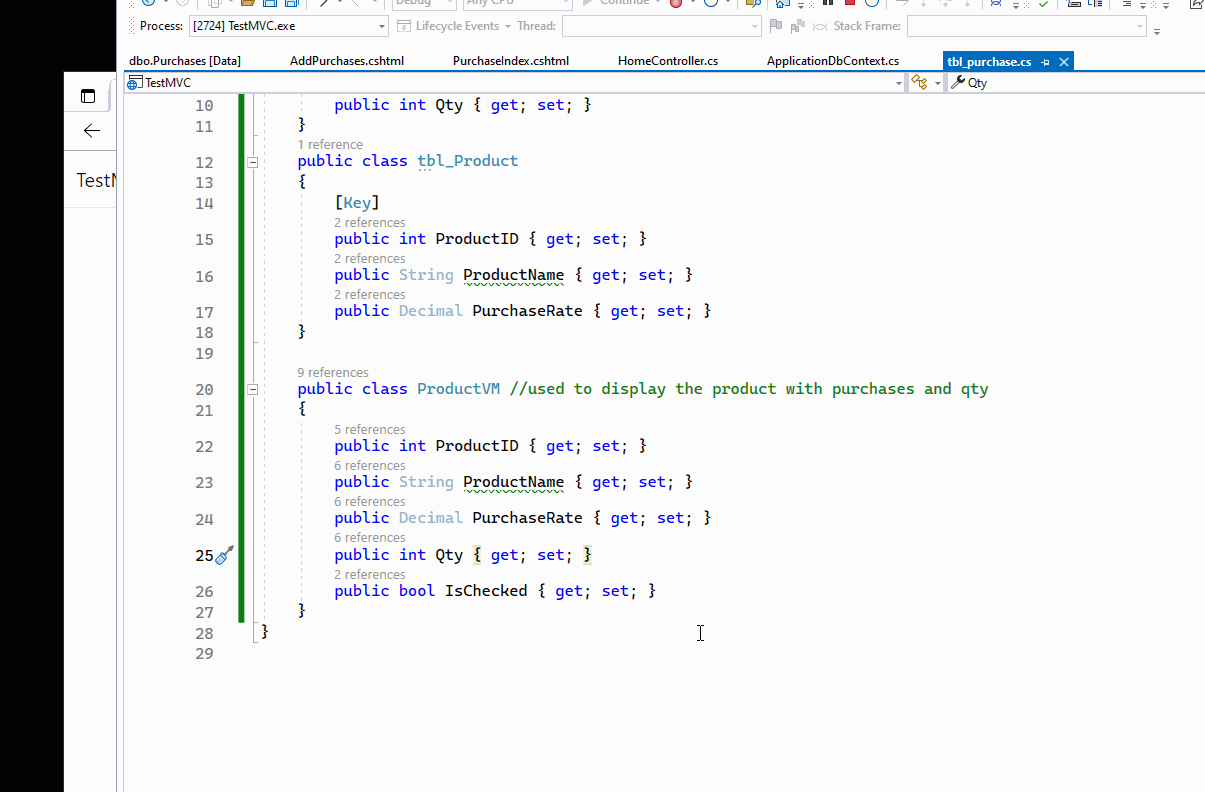Click line number 29 in the margin

tap(204, 654)
